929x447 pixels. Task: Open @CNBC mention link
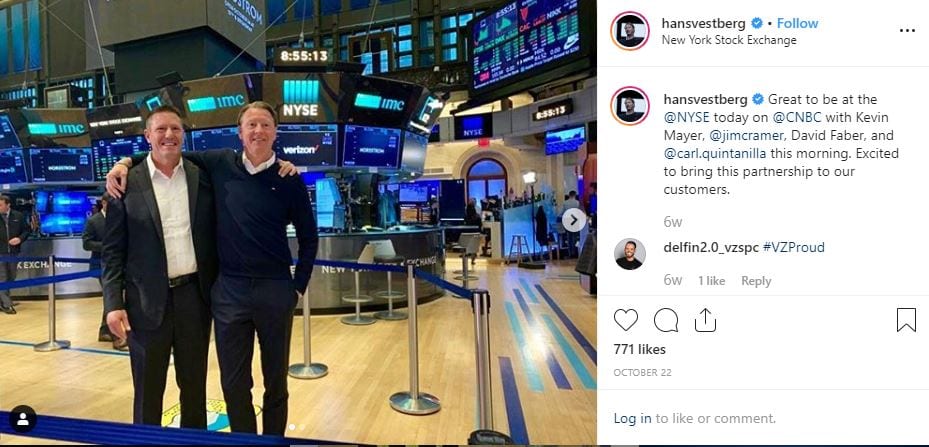click(x=797, y=117)
